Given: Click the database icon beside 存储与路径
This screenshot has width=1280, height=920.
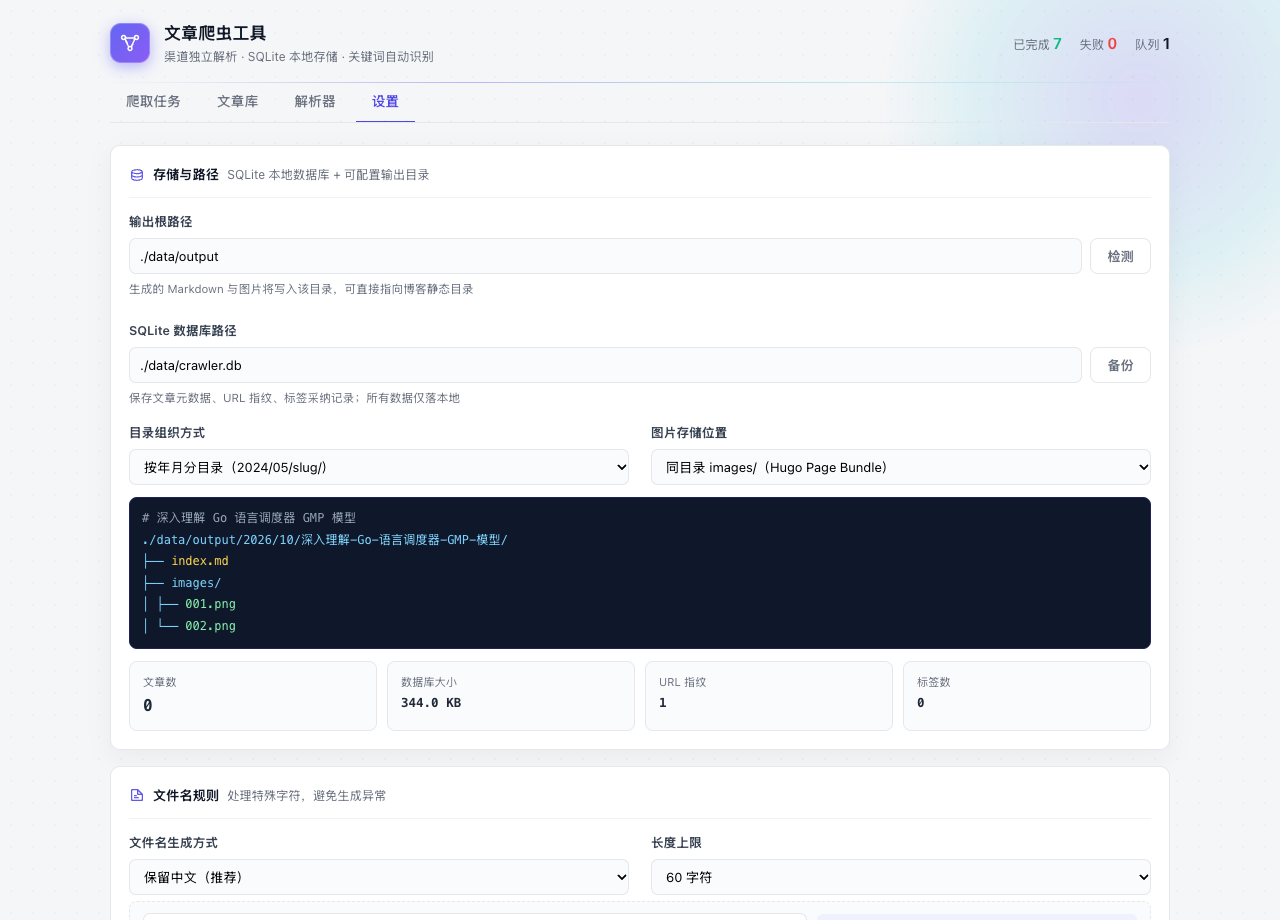Looking at the screenshot, I should [x=137, y=175].
